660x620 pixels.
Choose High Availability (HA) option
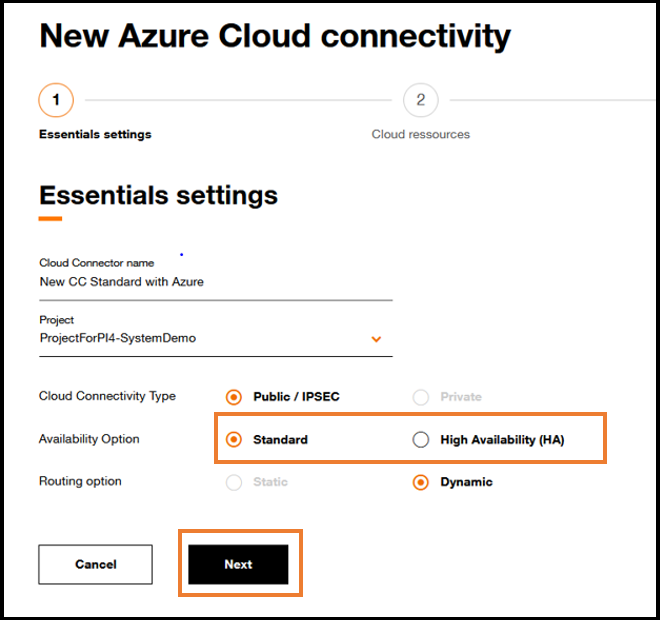coord(420,439)
